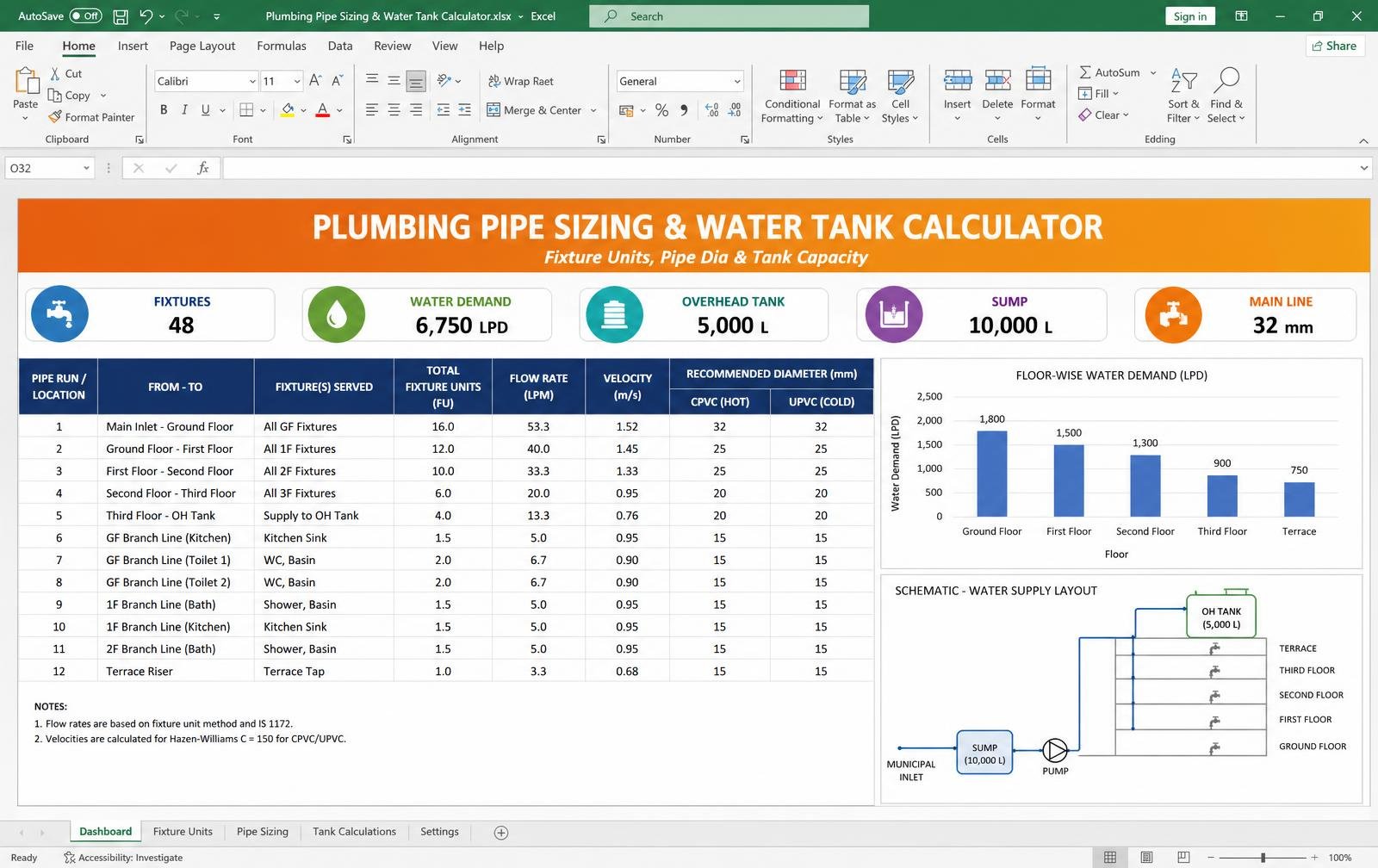Open Cell Styles gallery
The height and width of the screenshot is (868, 1378).
(900, 96)
